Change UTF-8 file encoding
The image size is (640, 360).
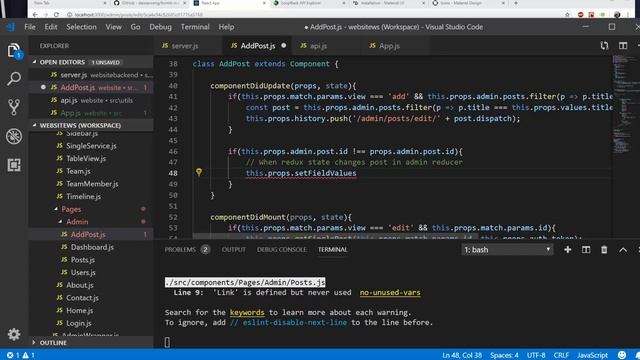[x=536, y=355]
